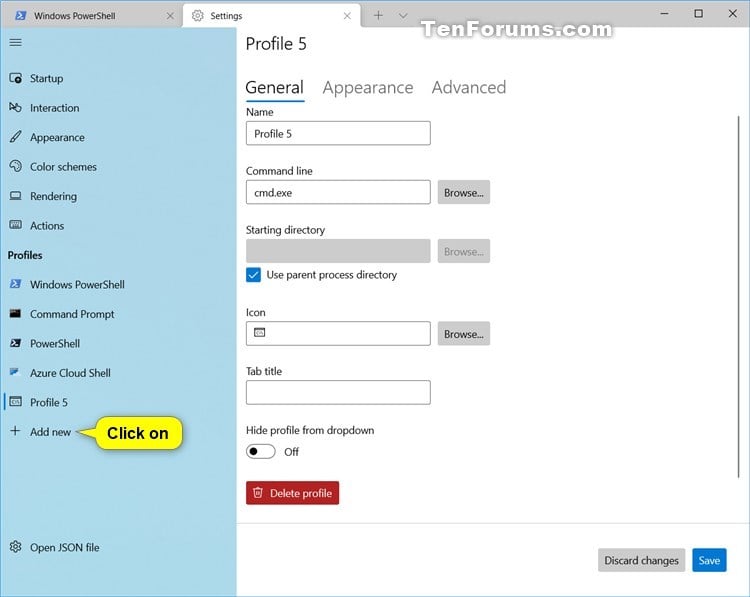Click the plus icon beside Add new
The width and height of the screenshot is (750, 597).
point(15,431)
